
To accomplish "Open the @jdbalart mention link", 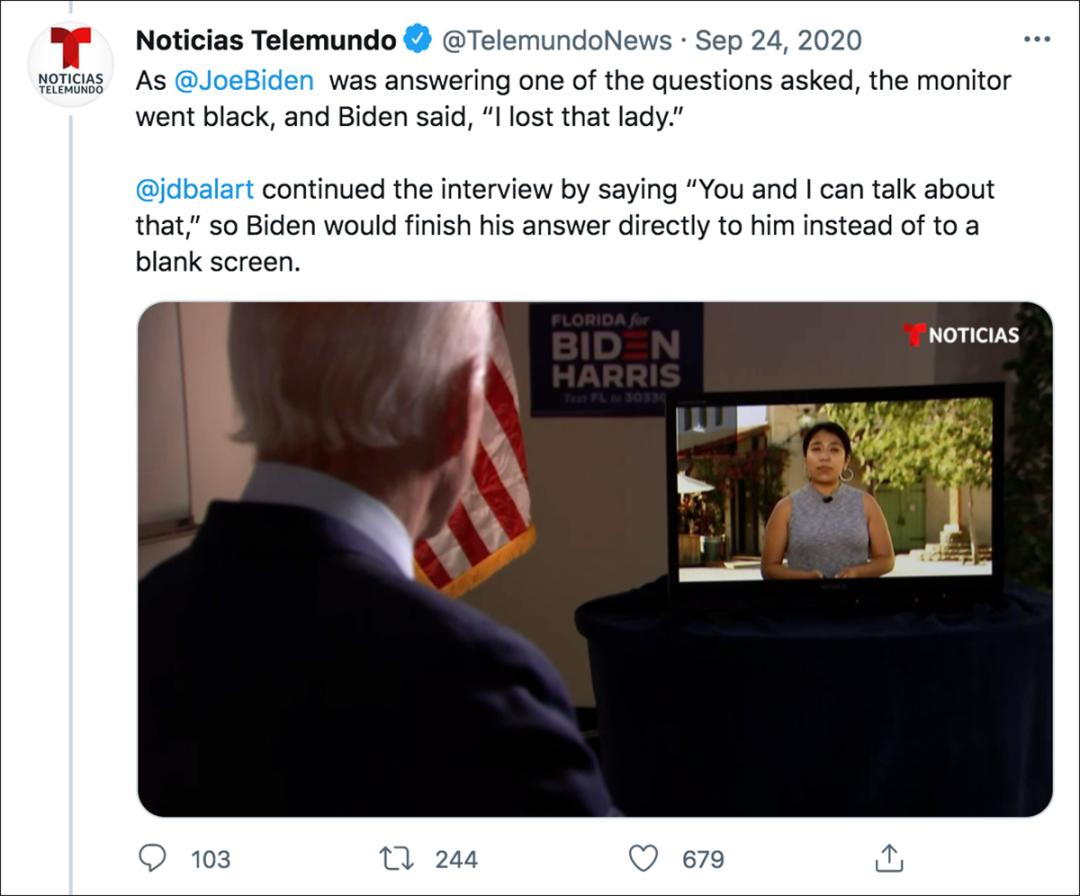I will pyautogui.click(x=194, y=189).
